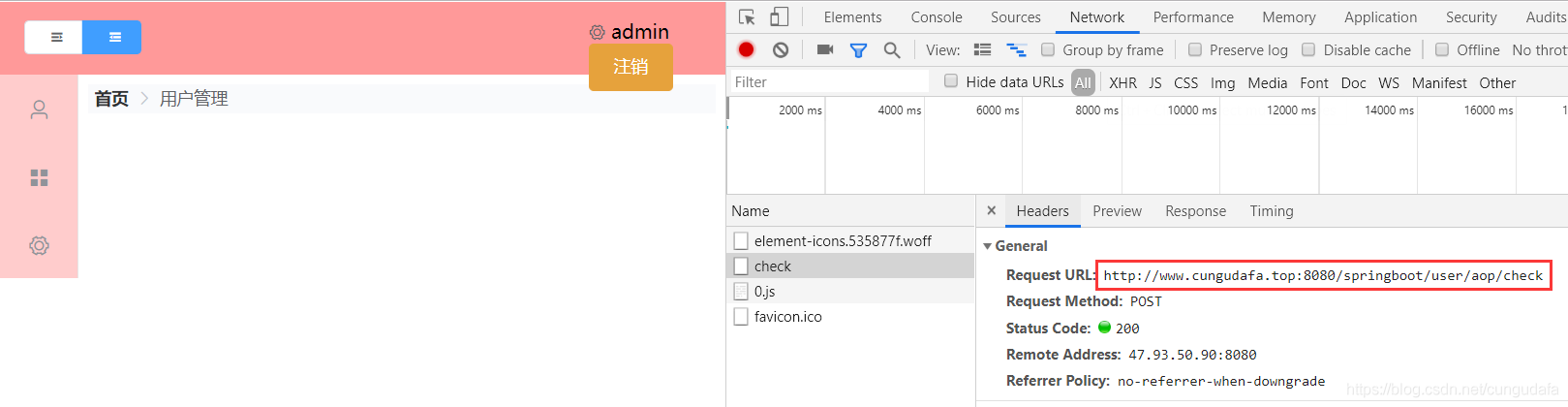Open the grid menu icon in sidebar
Screen dimensions: 1568x407
click(x=39, y=178)
